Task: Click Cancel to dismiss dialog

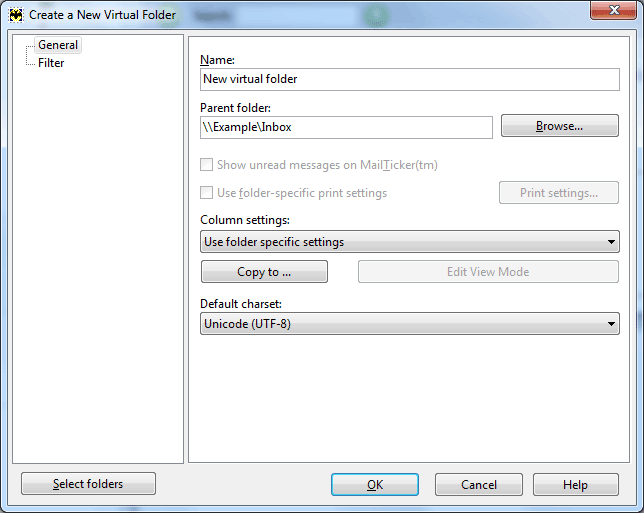Action: pyautogui.click(x=478, y=485)
